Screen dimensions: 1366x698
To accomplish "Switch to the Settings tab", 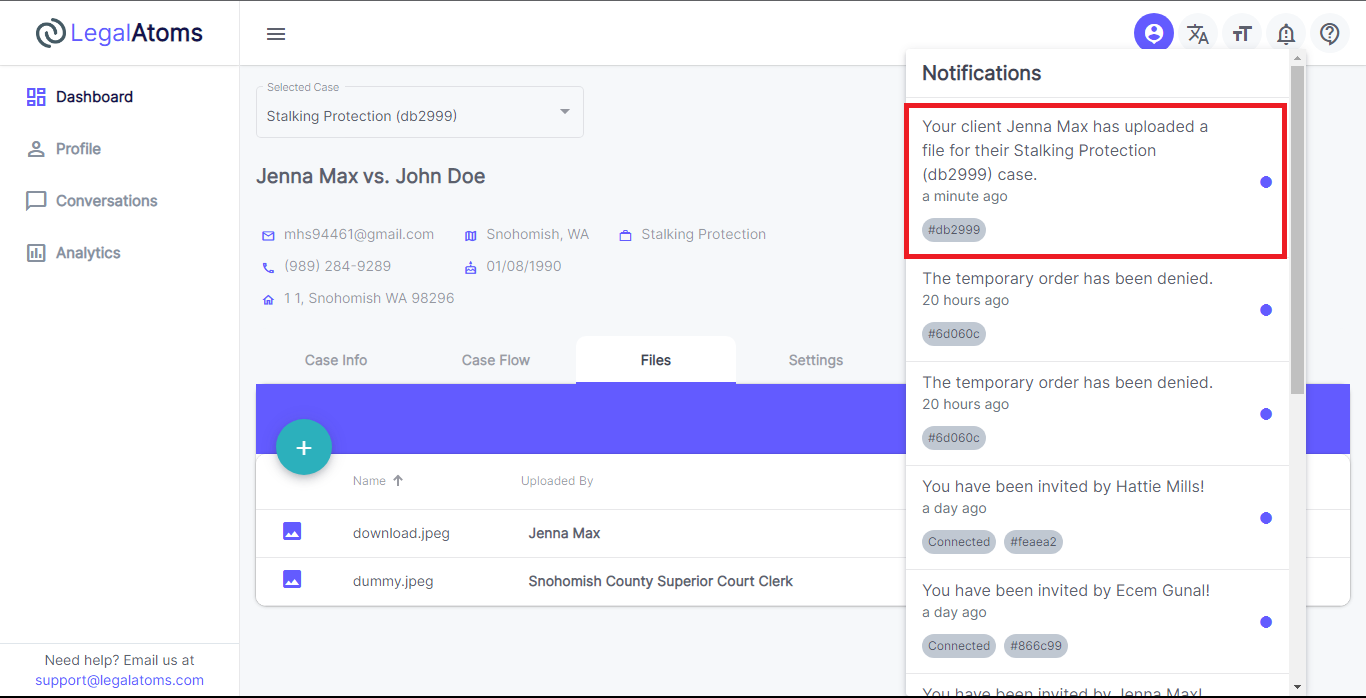I will pyautogui.click(x=816, y=360).
